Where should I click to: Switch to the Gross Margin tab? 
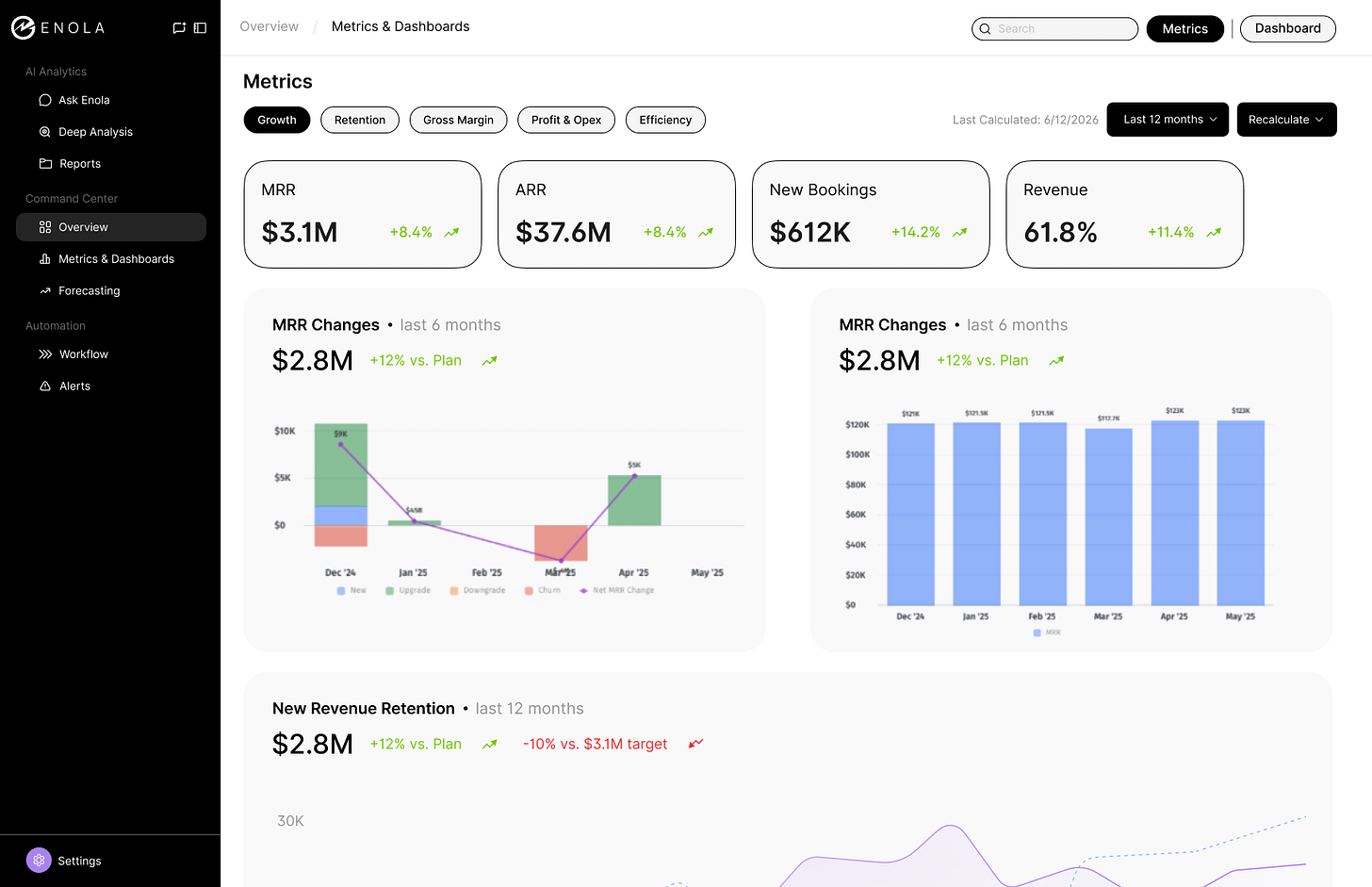(458, 120)
